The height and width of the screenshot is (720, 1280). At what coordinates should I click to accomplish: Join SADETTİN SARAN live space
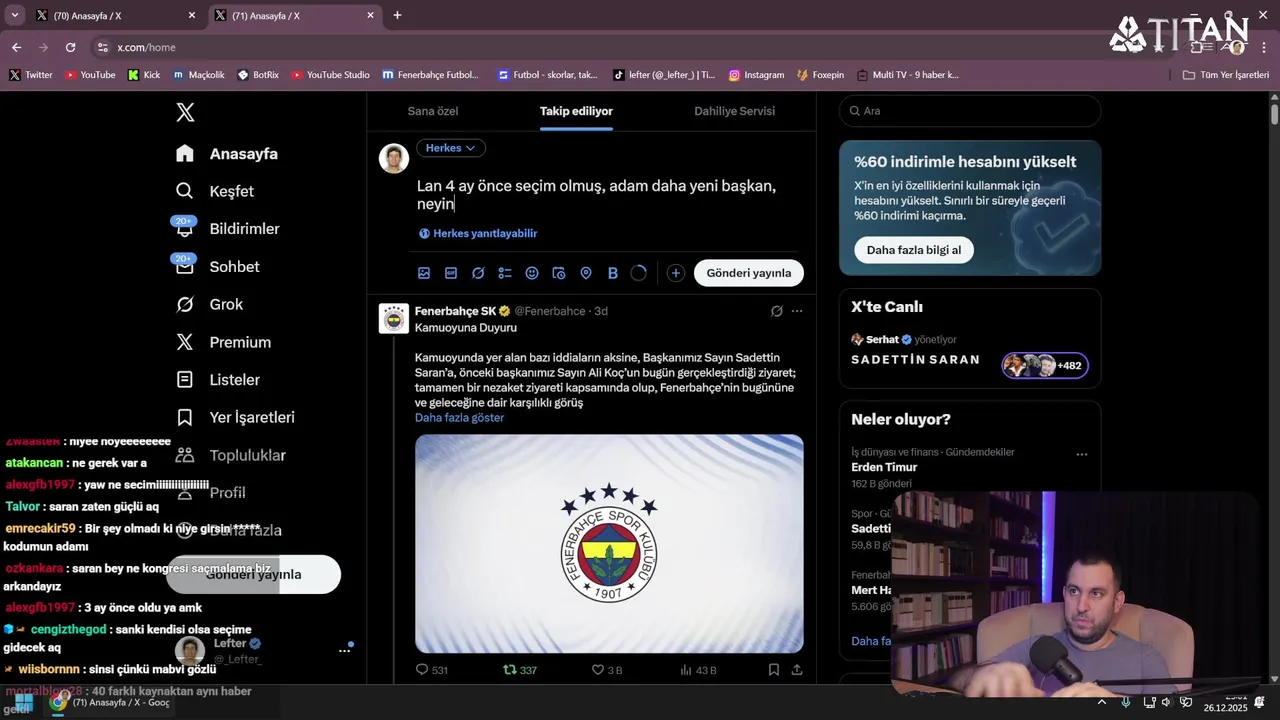pyautogui.click(x=970, y=353)
